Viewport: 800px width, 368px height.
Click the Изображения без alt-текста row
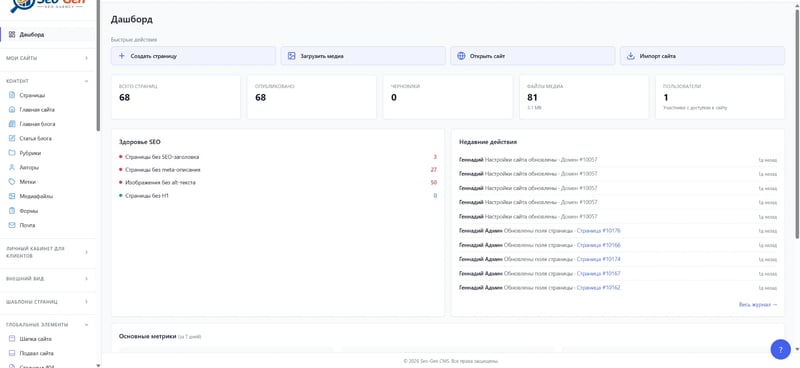click(x=278, y=183)
